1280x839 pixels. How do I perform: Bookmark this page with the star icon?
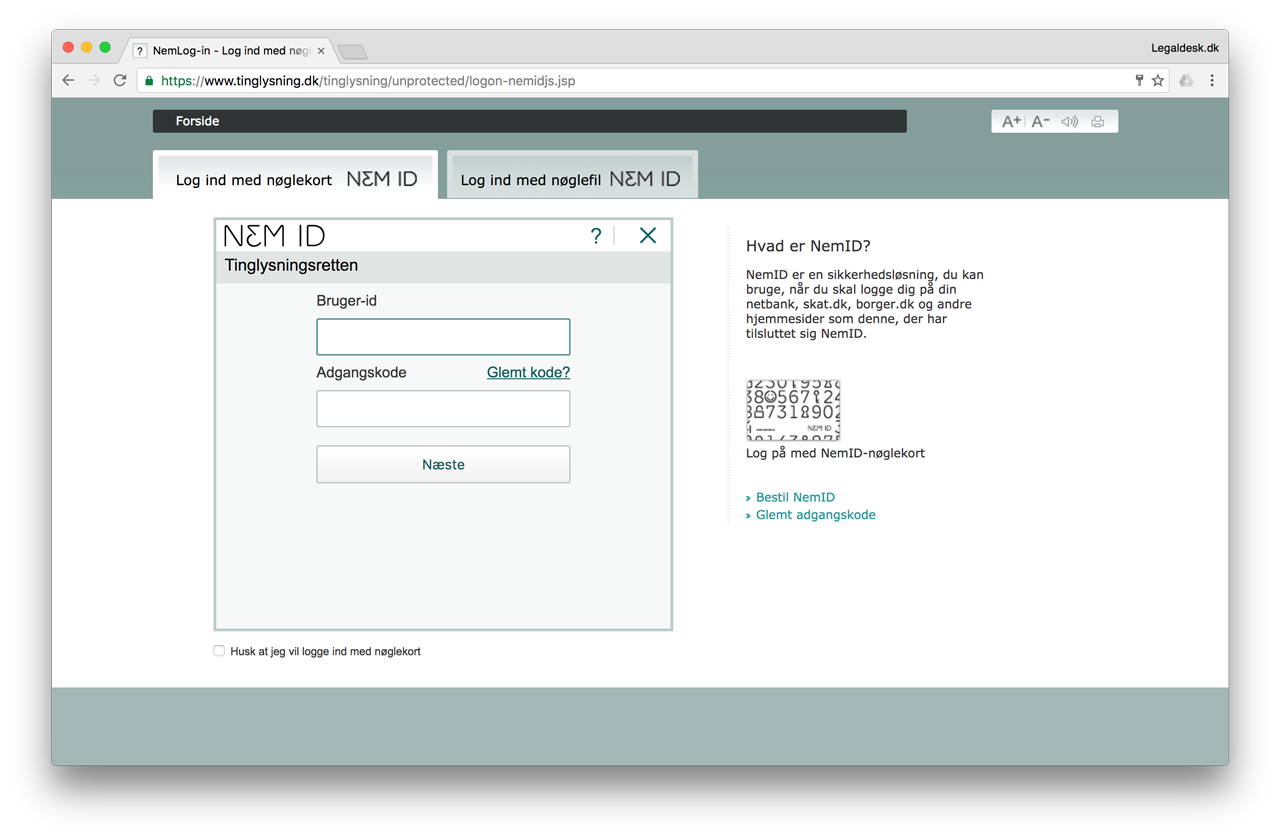pos(1158,80)
